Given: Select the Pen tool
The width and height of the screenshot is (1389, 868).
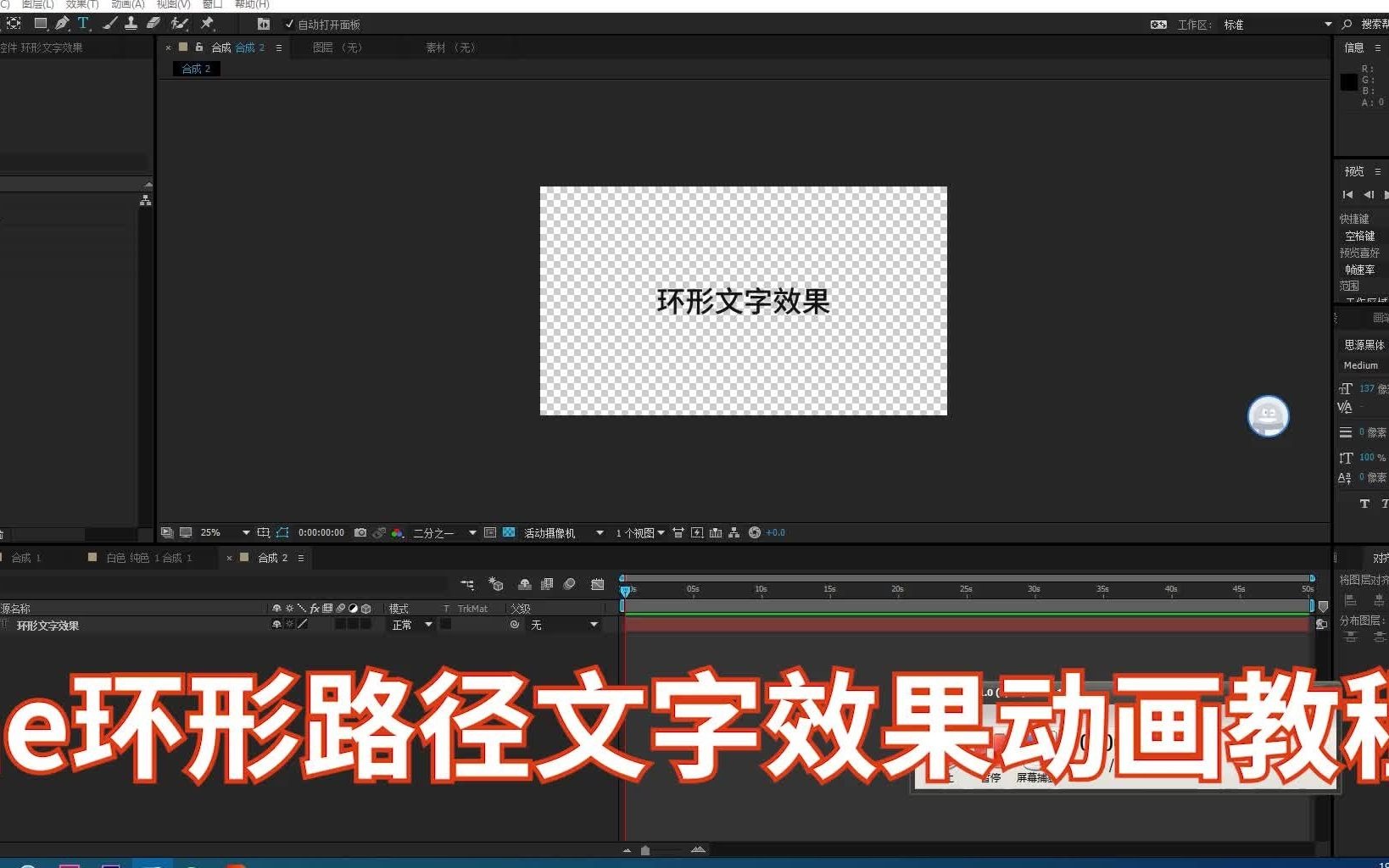Looking at the screenshot, I should click(x=62, y=24).
